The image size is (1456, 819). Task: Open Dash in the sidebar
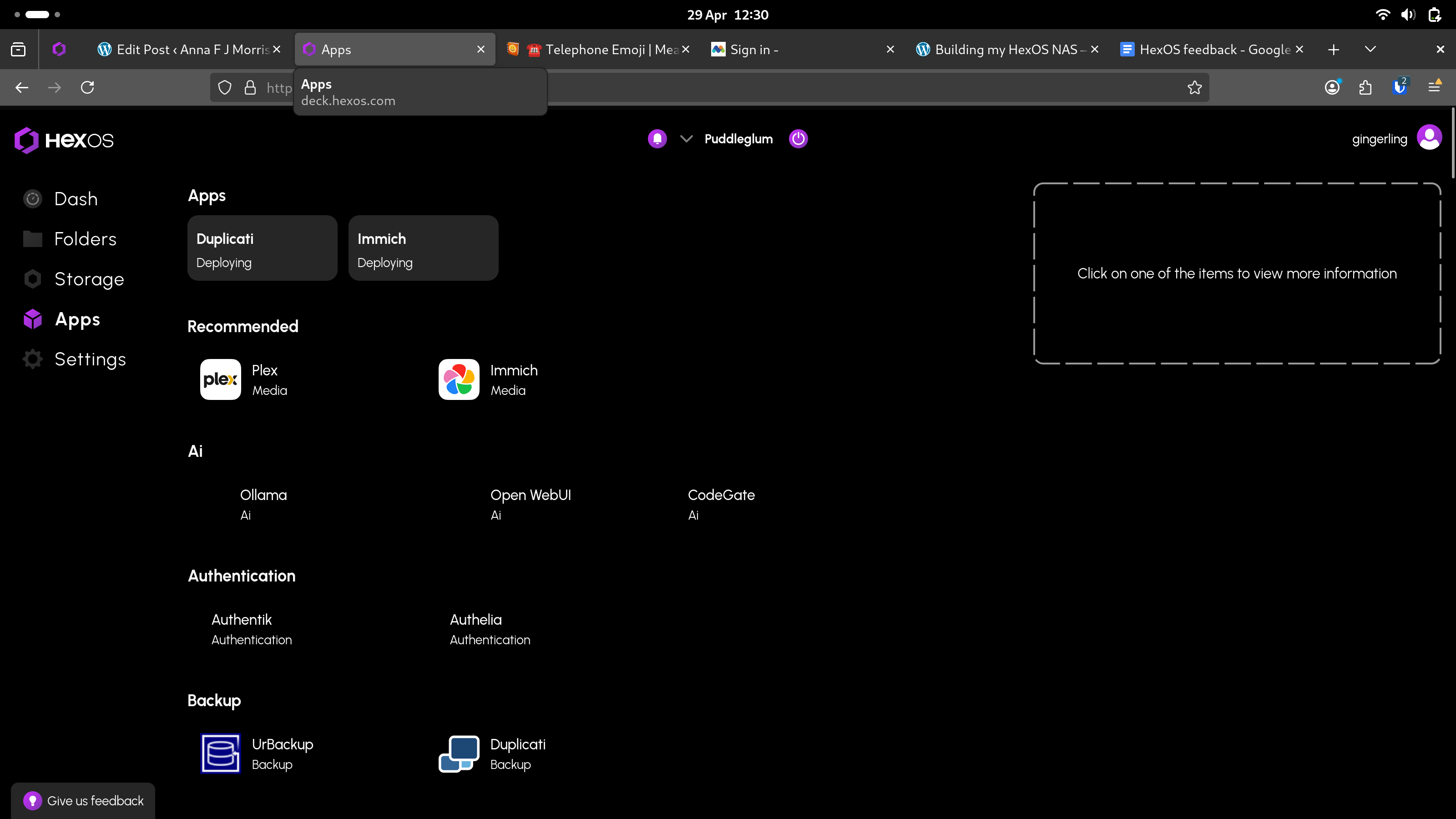[x=76, y=198]
